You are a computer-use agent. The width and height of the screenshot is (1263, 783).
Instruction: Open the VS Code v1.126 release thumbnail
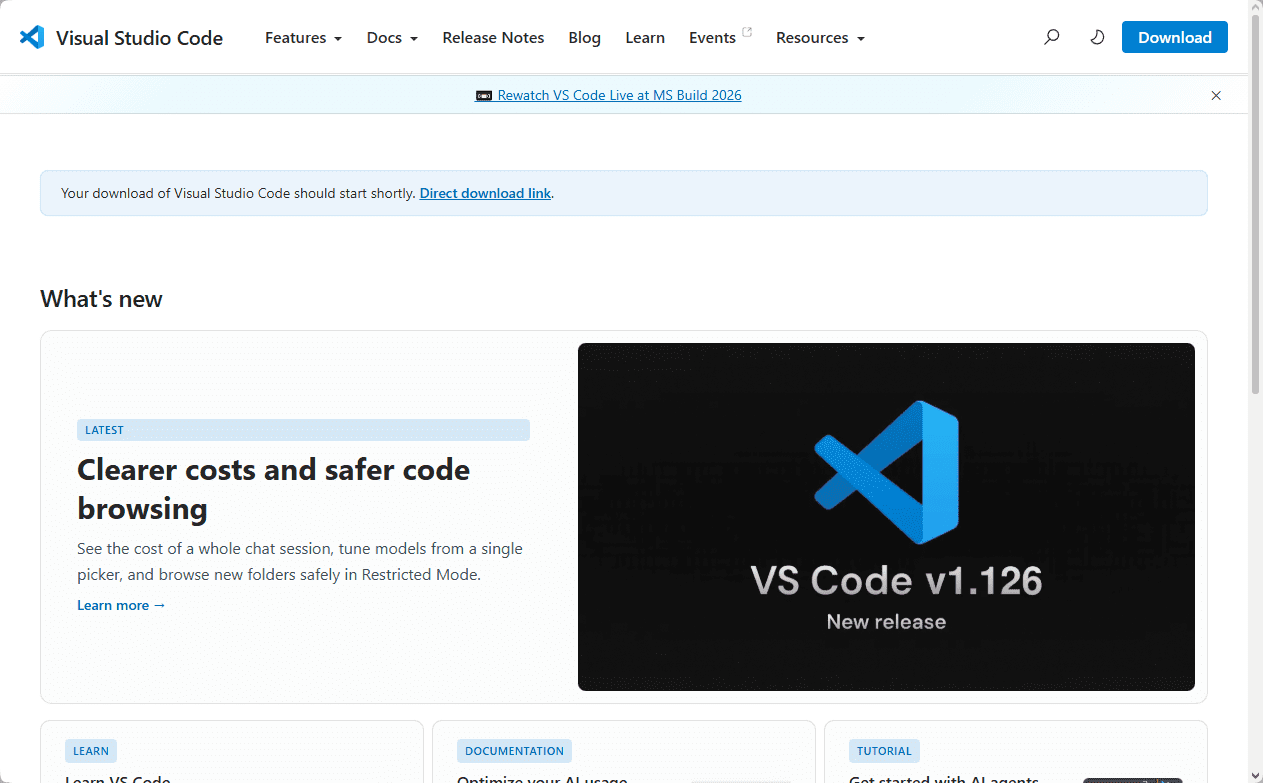pos(886,517)
